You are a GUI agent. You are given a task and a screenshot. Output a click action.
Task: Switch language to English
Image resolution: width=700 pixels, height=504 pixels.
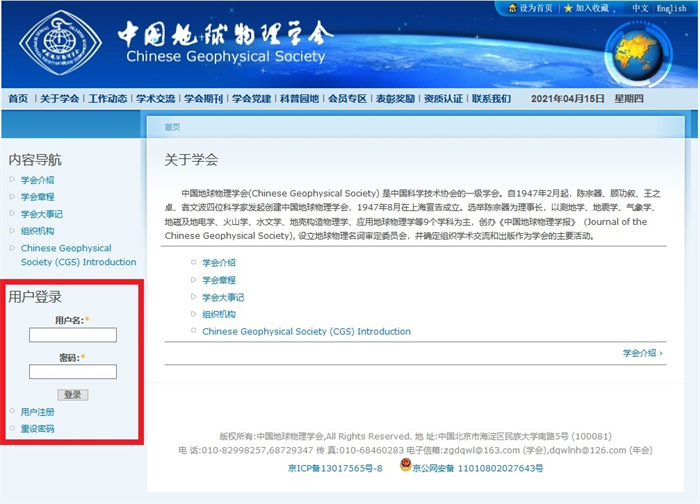(671, 8)
